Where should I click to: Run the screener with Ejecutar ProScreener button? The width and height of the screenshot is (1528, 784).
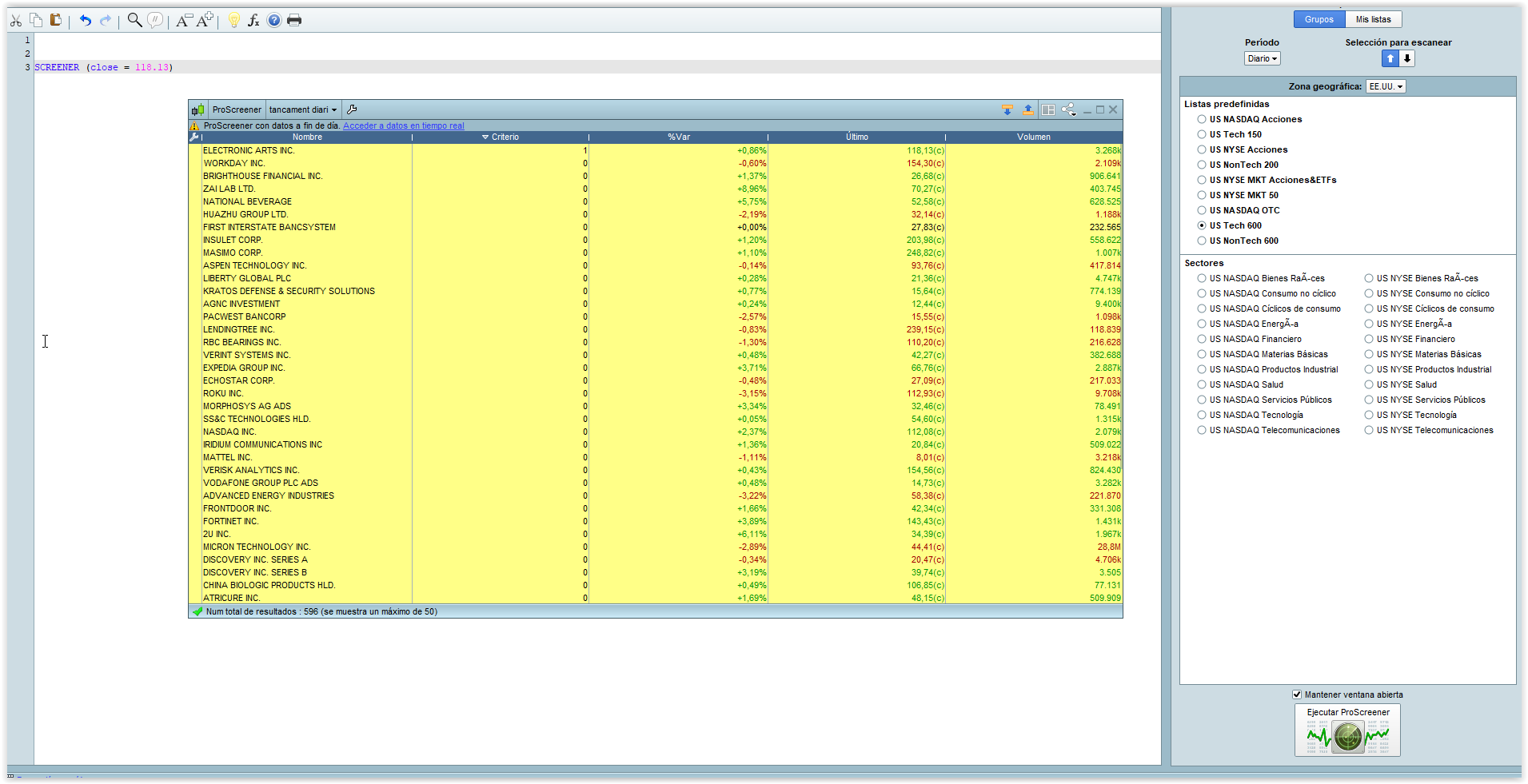[x=1348, y=730]
